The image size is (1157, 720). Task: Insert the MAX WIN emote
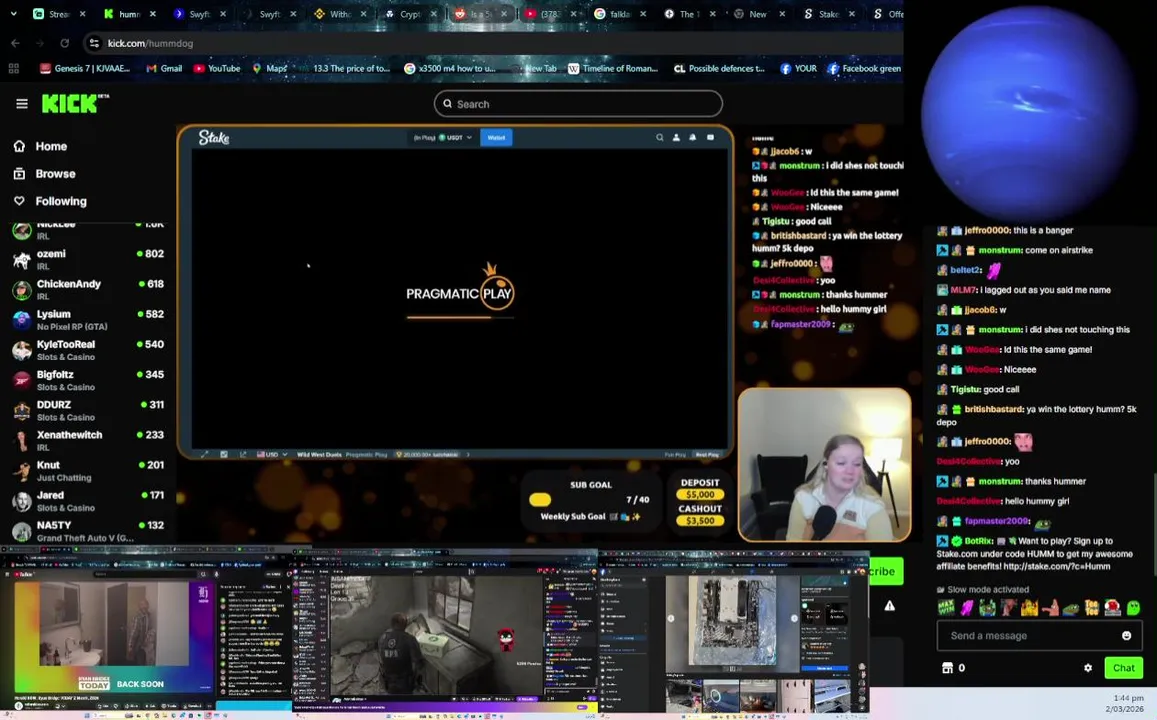[946, 608]
